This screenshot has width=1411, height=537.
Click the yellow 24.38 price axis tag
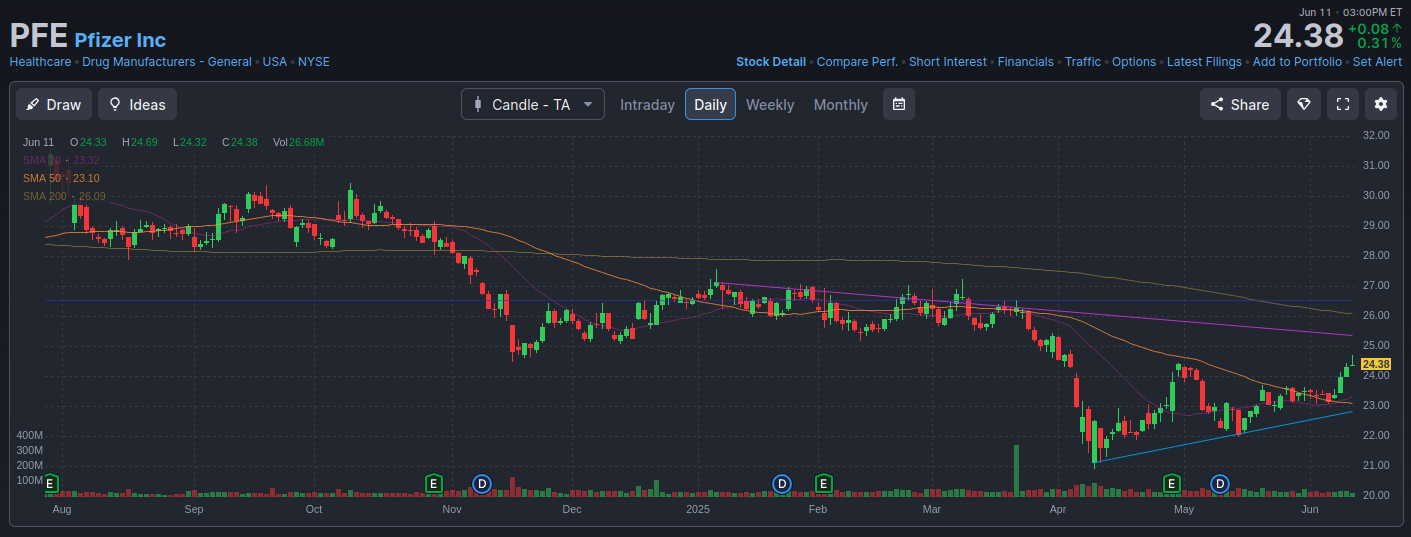pyautogui.click(x=1376, y=364)
